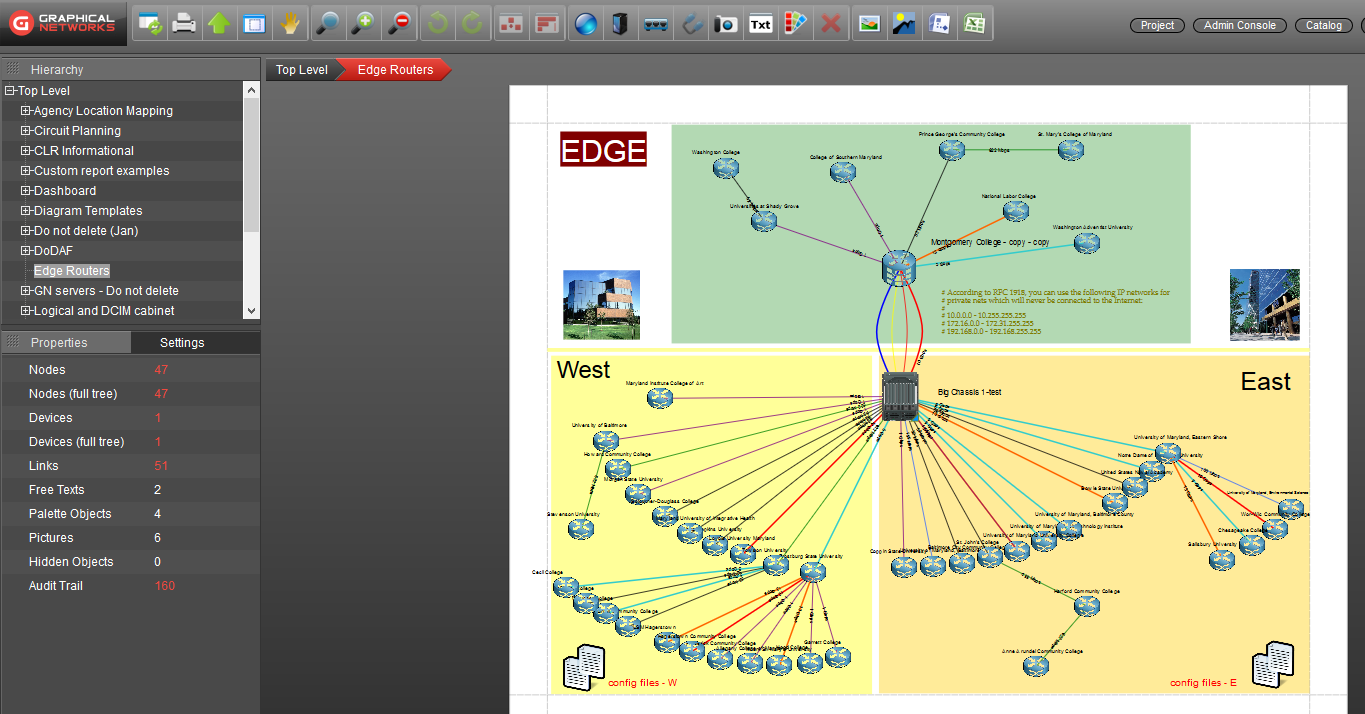Expand the Agency Location Mapping node

coord(26,111)
